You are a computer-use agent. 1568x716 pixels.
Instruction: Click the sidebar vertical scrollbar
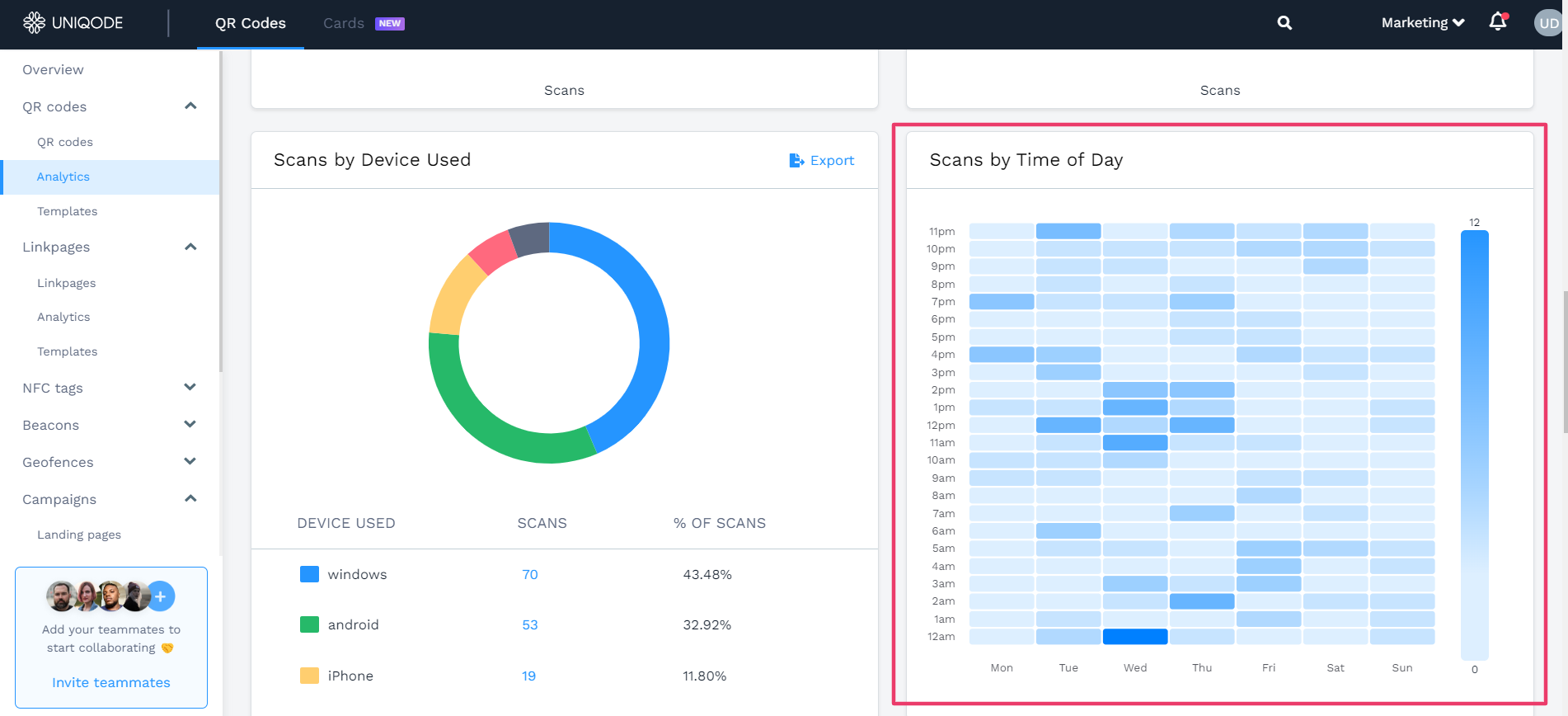click(x=221, y=210)
